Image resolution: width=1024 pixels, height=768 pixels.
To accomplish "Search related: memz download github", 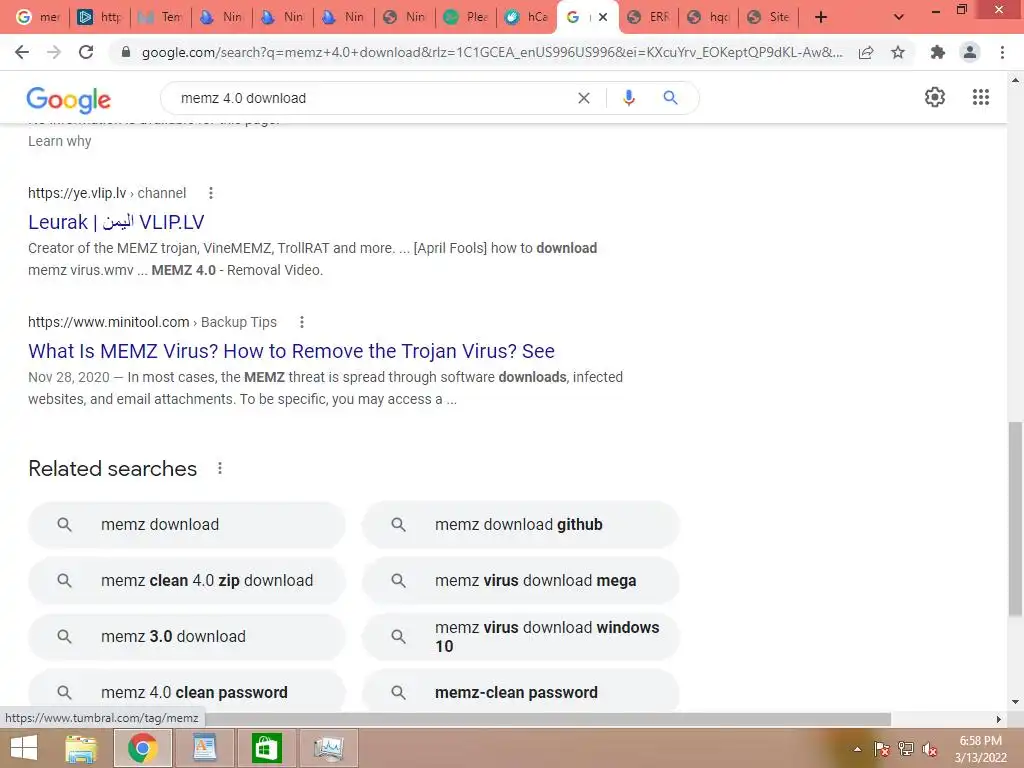I will click(520, 524).
